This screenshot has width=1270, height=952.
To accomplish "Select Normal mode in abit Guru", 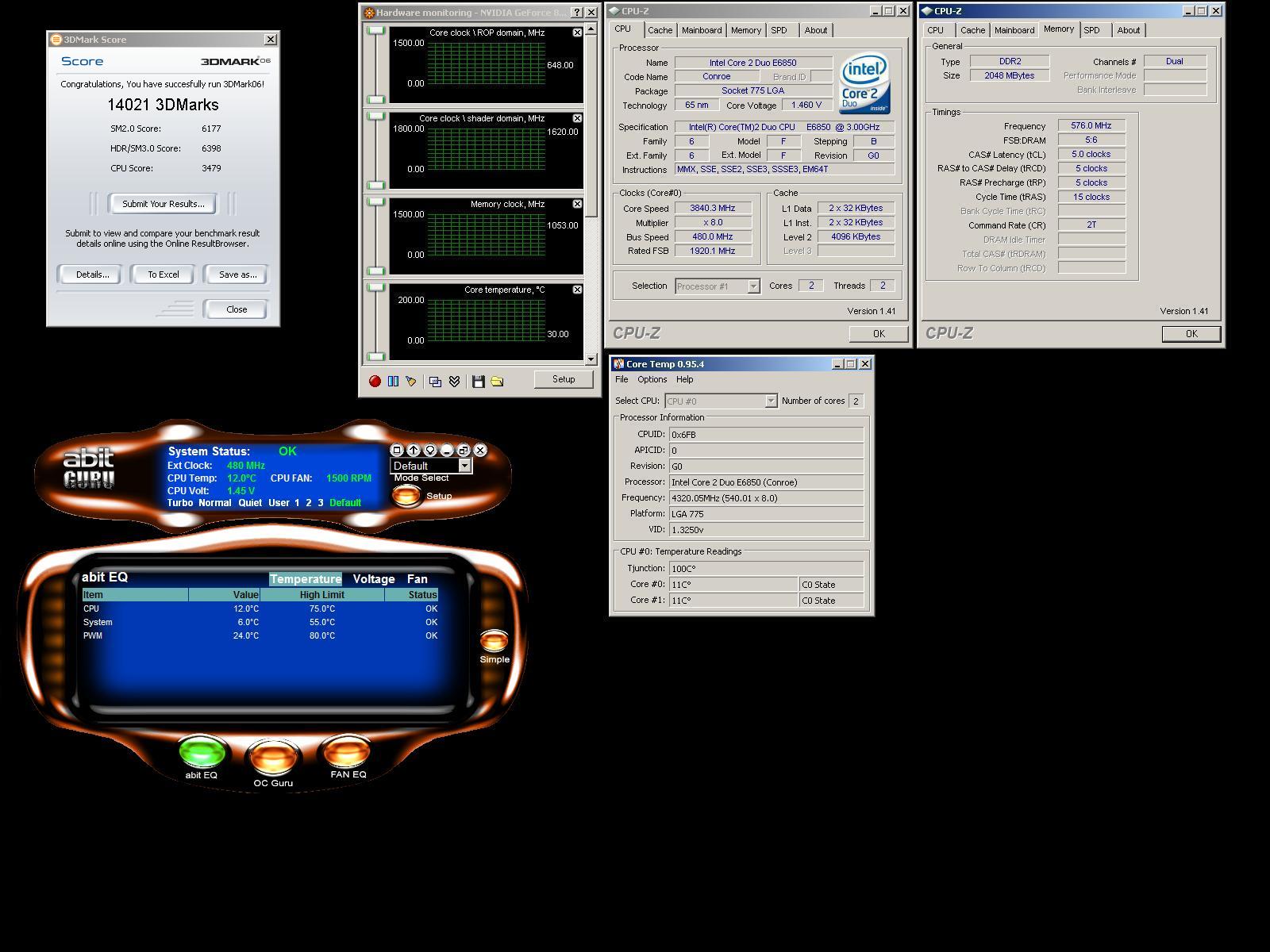I will click(x=215, y=503).
